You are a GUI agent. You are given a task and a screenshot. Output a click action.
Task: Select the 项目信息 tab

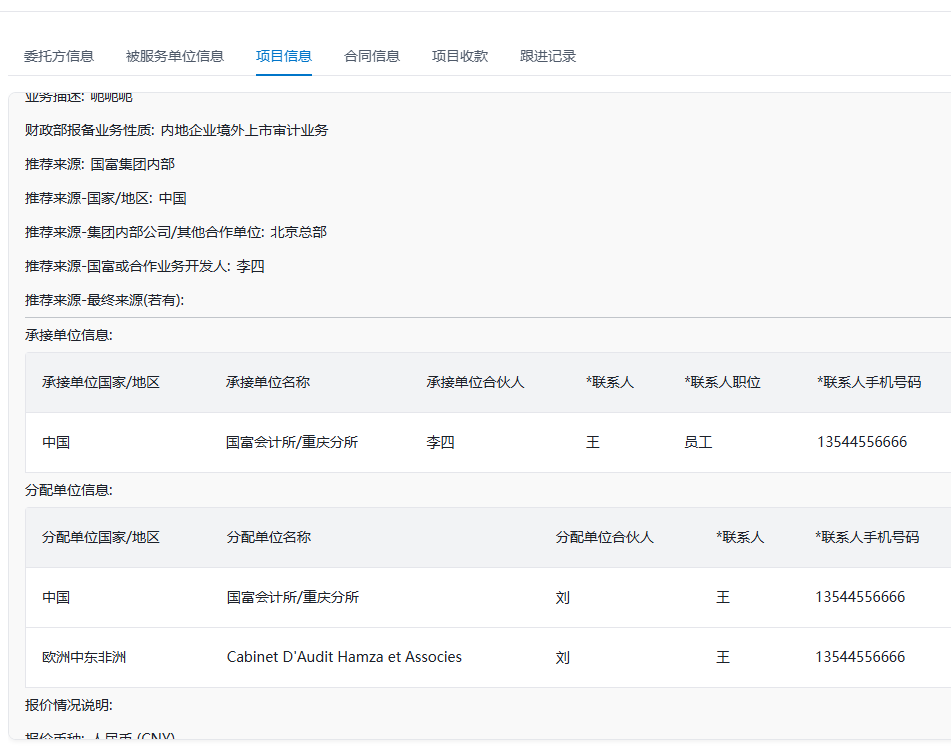pos(284,56)
